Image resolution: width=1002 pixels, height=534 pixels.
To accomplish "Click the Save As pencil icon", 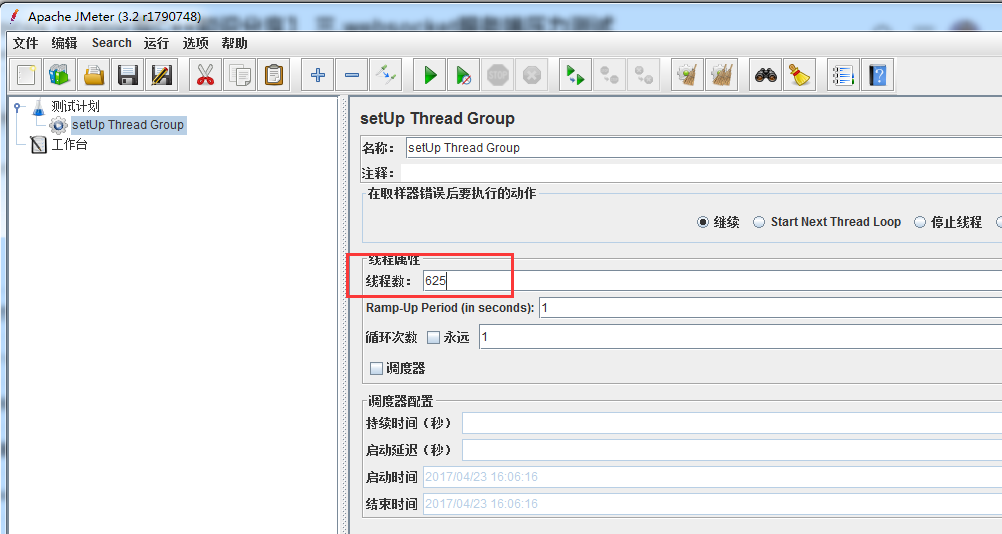I will (162, 75).
